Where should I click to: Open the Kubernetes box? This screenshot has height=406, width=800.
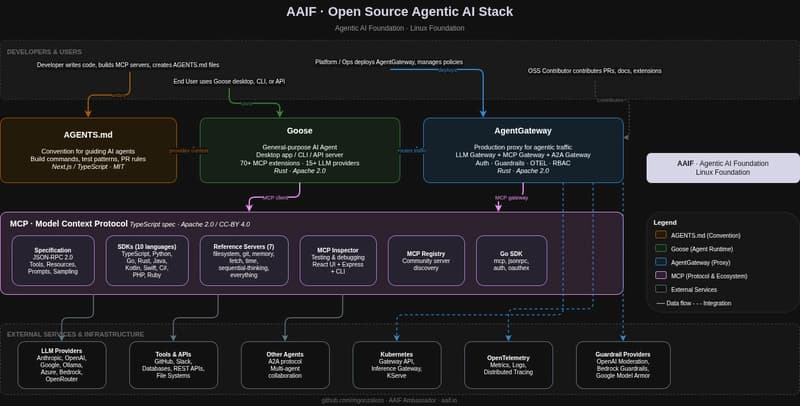[x=397, y=365]
